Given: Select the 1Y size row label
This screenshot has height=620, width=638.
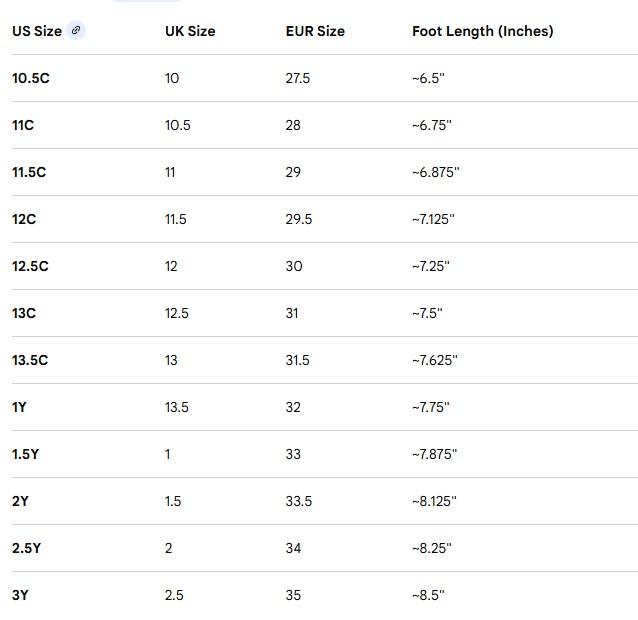Looking at the screenshot, I should click(x=19, y=407).
